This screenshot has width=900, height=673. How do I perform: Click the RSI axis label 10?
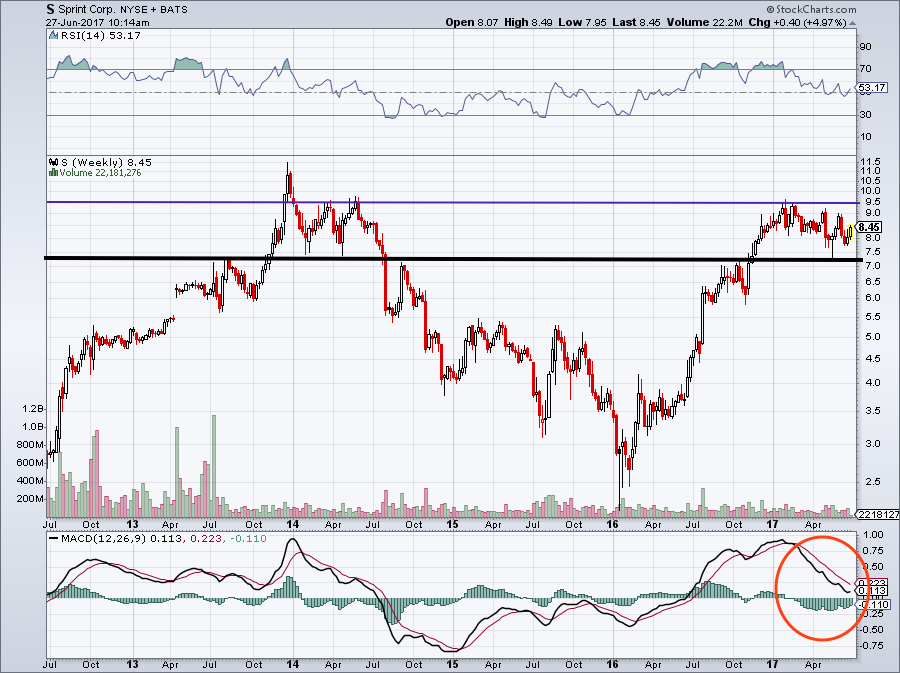(x=865, y=137)
